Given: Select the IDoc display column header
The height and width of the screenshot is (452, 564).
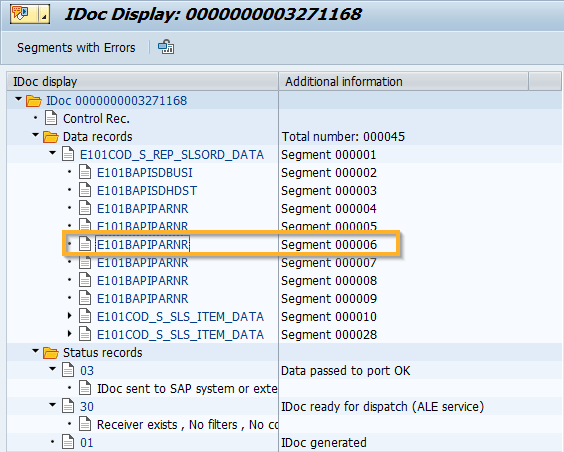Looking at the screenshot, I should (x=142, y=81).
